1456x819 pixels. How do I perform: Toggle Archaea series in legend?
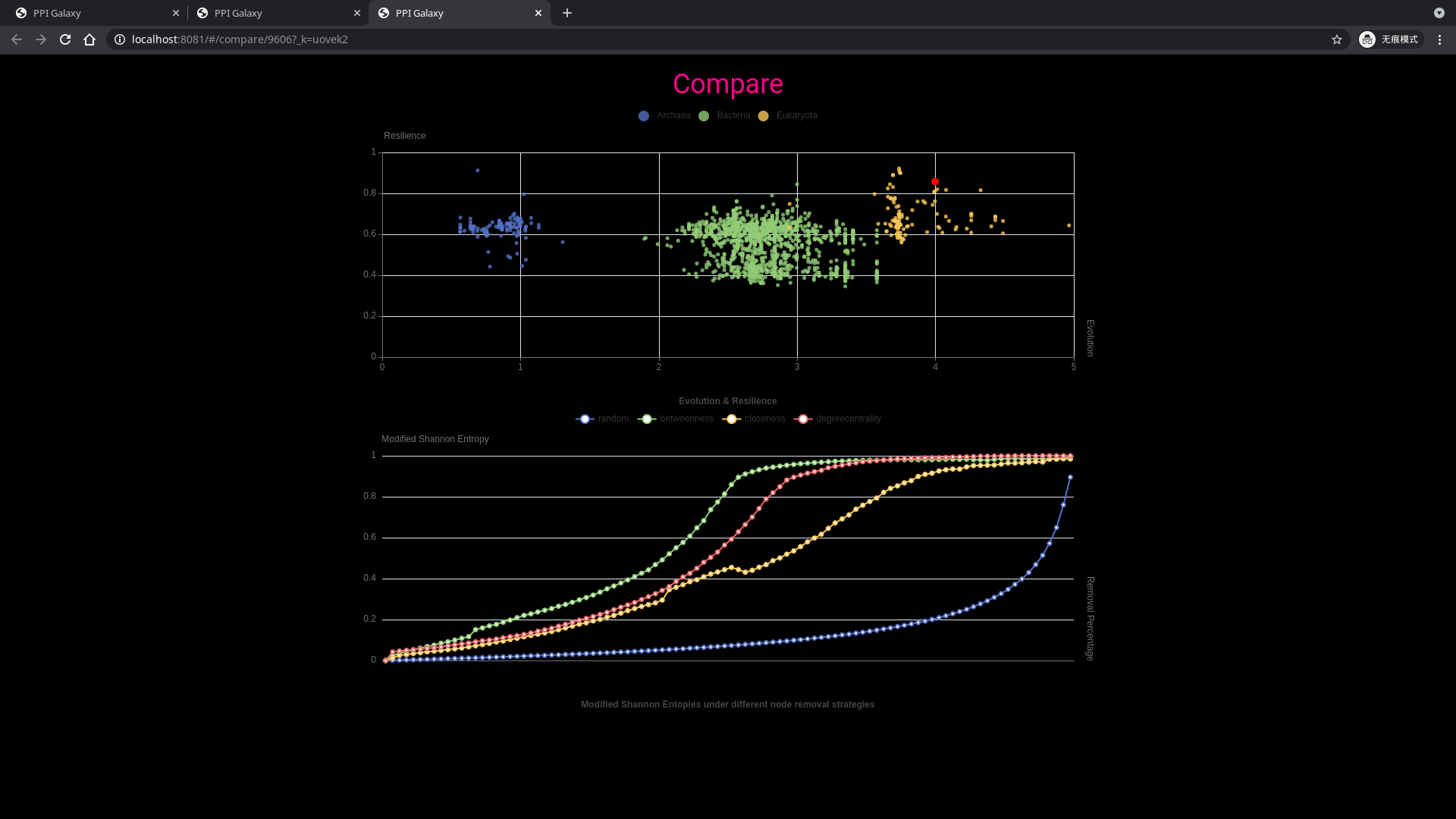click(x=664, y=115)
